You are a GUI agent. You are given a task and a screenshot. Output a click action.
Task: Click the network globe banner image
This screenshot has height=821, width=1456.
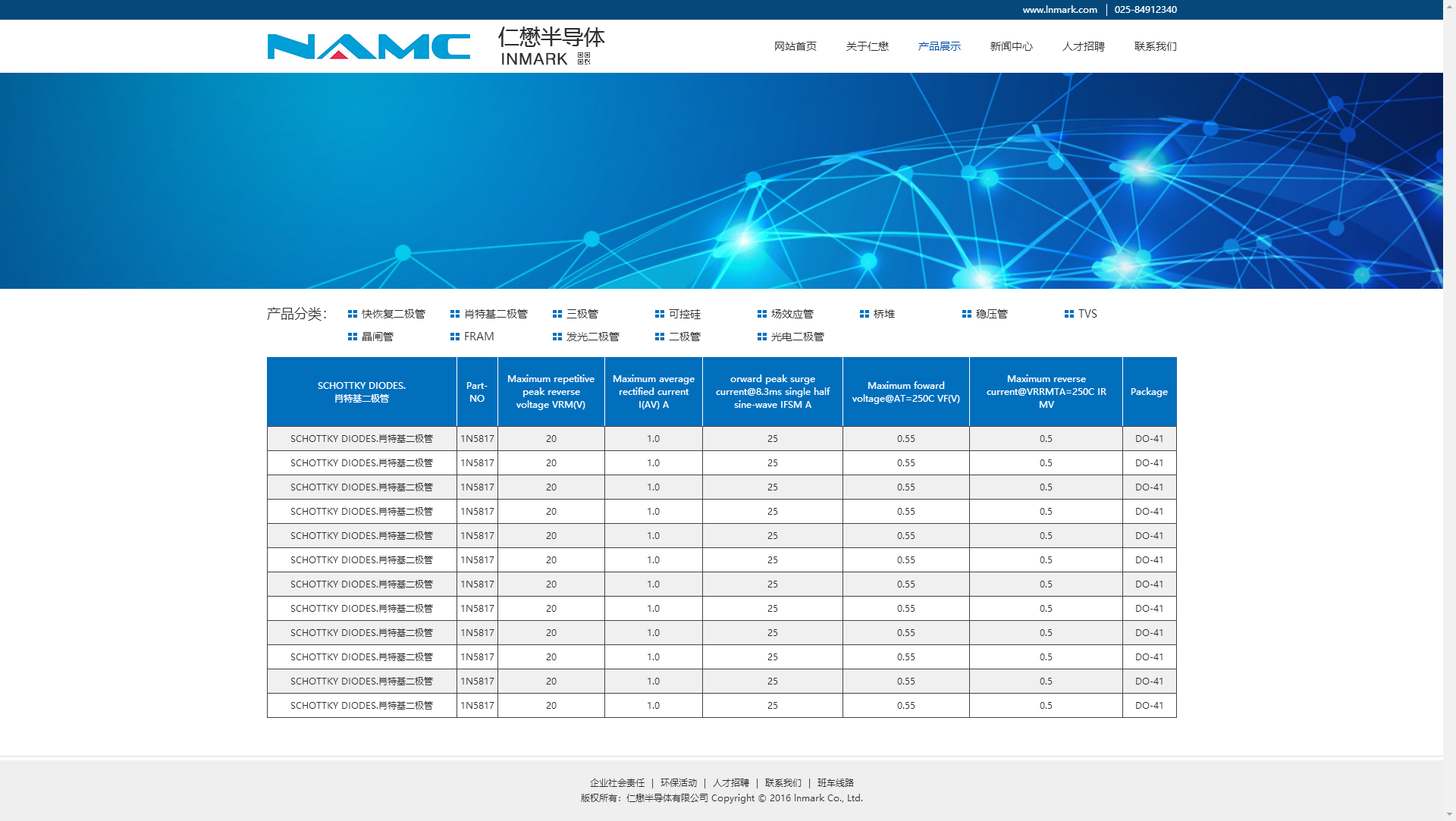click(x=720, y=180)
